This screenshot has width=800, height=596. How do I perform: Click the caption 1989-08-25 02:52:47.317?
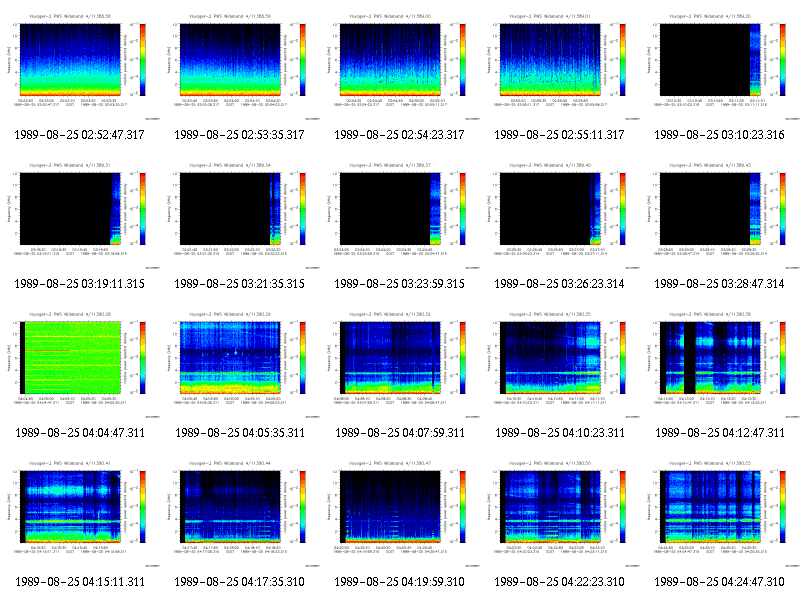click(80, 135)
